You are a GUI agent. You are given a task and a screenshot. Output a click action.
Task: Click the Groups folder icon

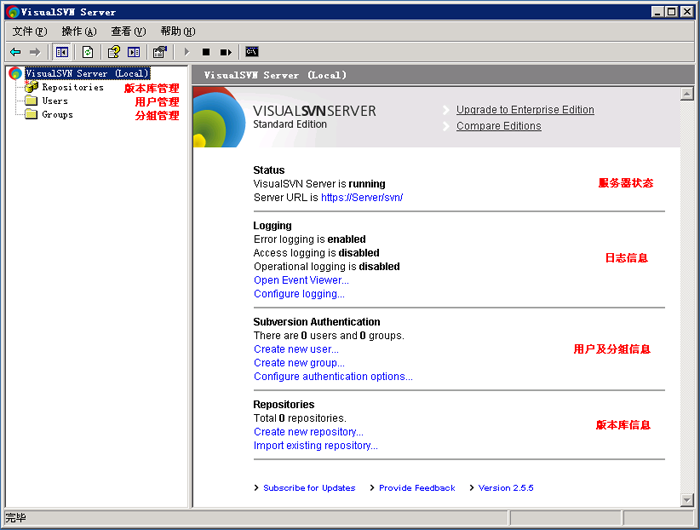tap(31, 114)
